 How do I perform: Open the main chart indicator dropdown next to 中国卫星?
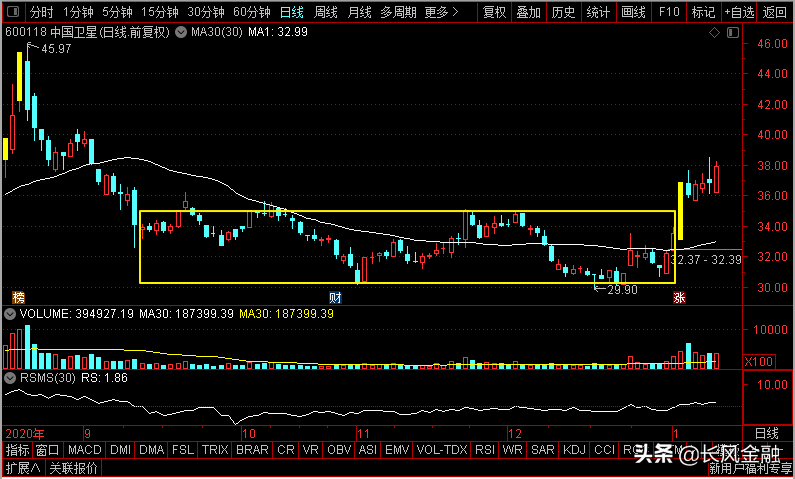180,33
